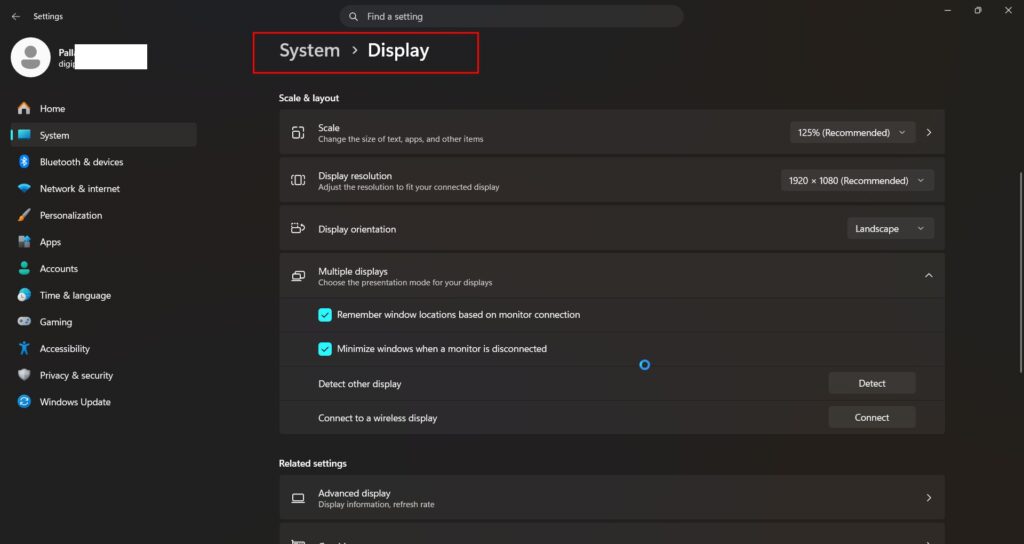The image size is (1024, 544).
Task: Click the Personalization paintbrush icon
Action: click(24, 215)
